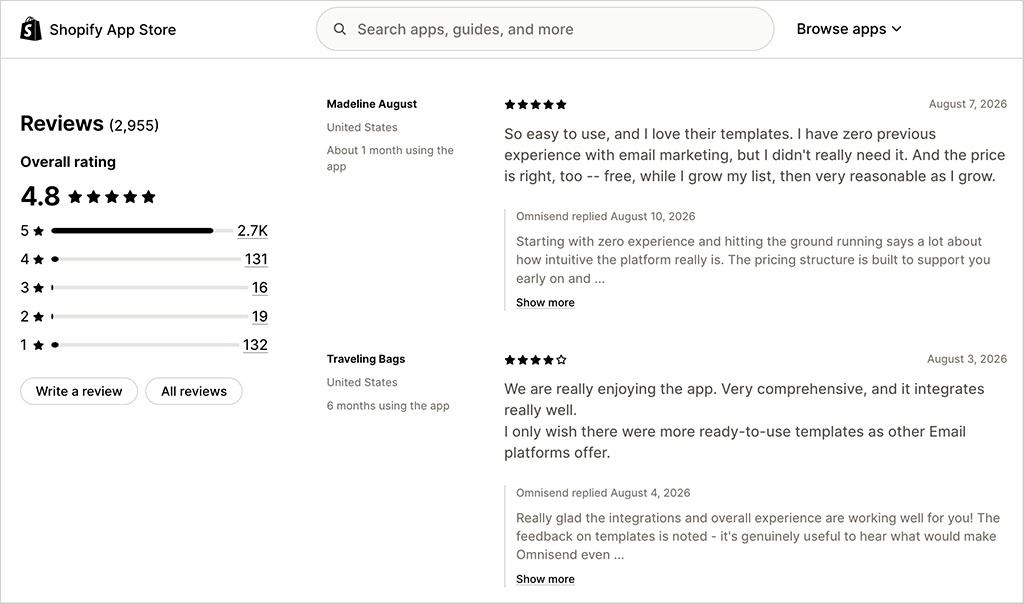This screenshot has height=604, width=1024.
Task: Open the 132 one-star reviews count
Action: click(255, 345)
